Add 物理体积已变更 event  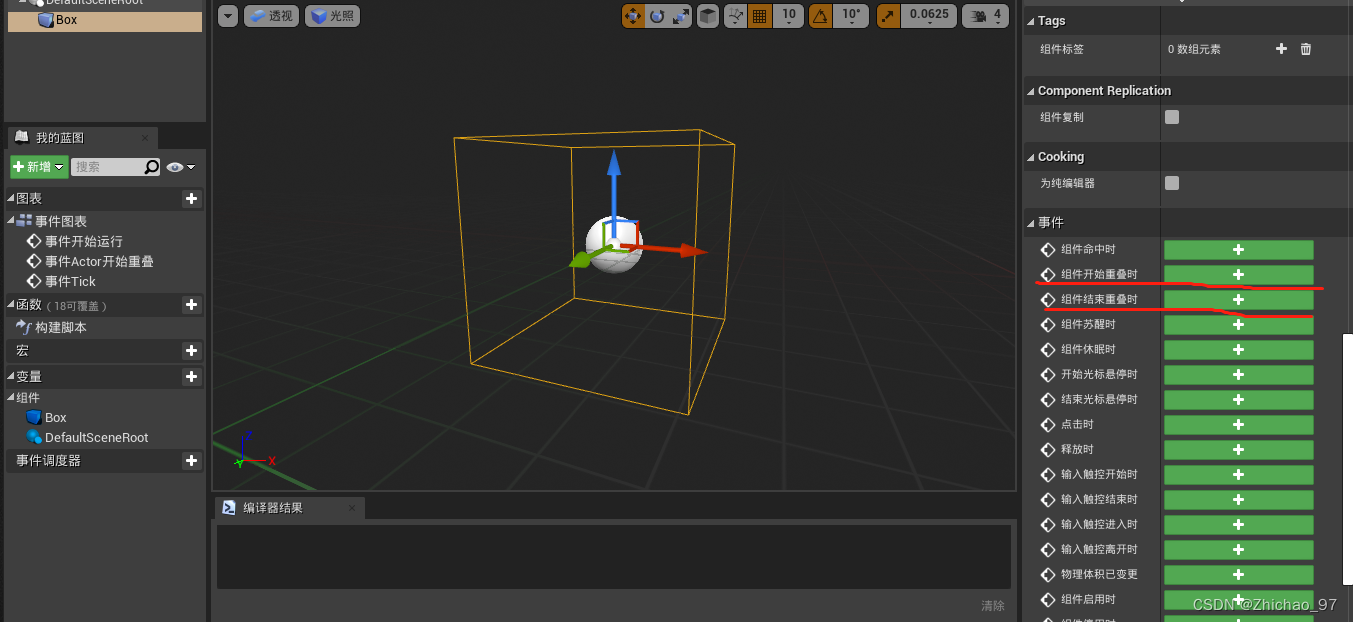point(1238,575)
